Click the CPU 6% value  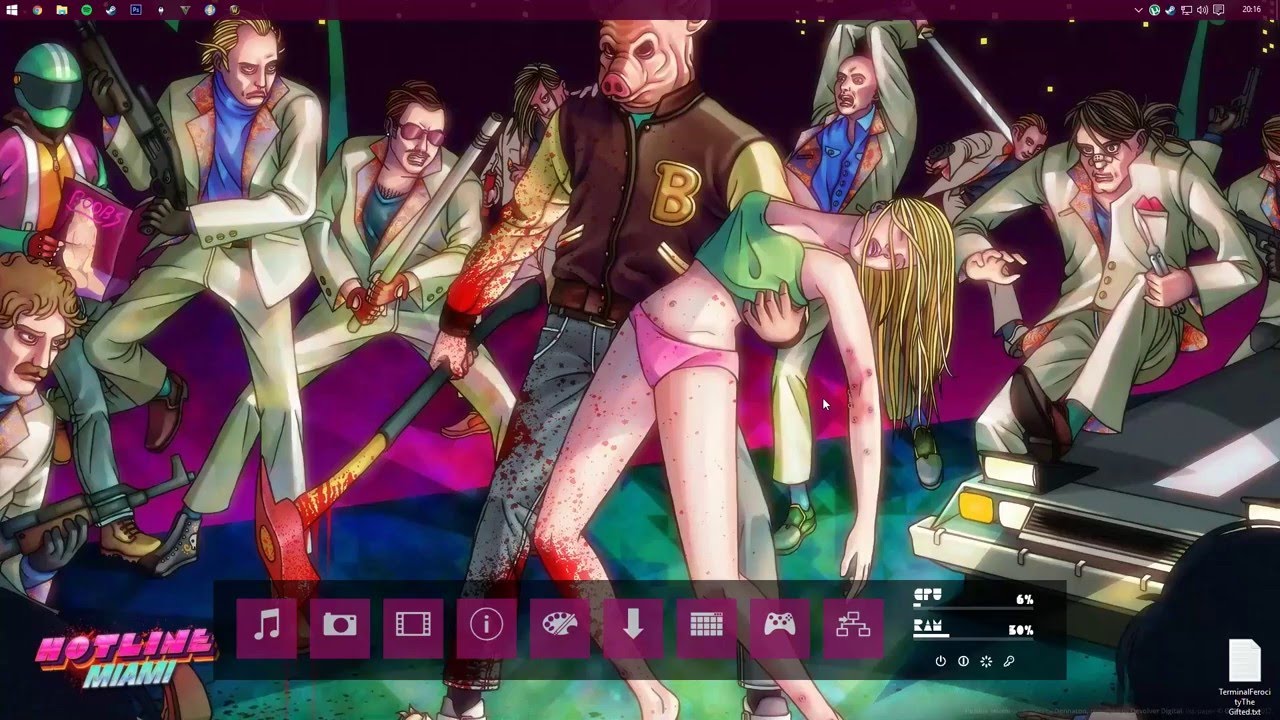(x=1024, y=599)
